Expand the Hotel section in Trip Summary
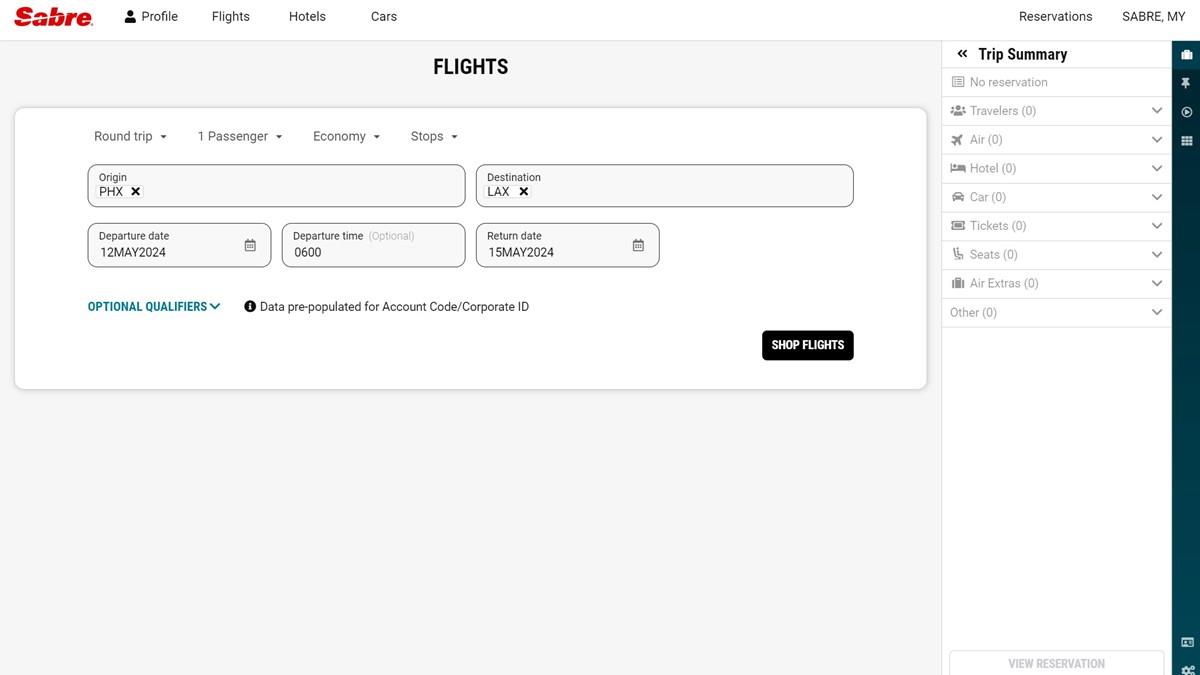Screen dimensions: 1200x675 click(x=1156, y=168)
